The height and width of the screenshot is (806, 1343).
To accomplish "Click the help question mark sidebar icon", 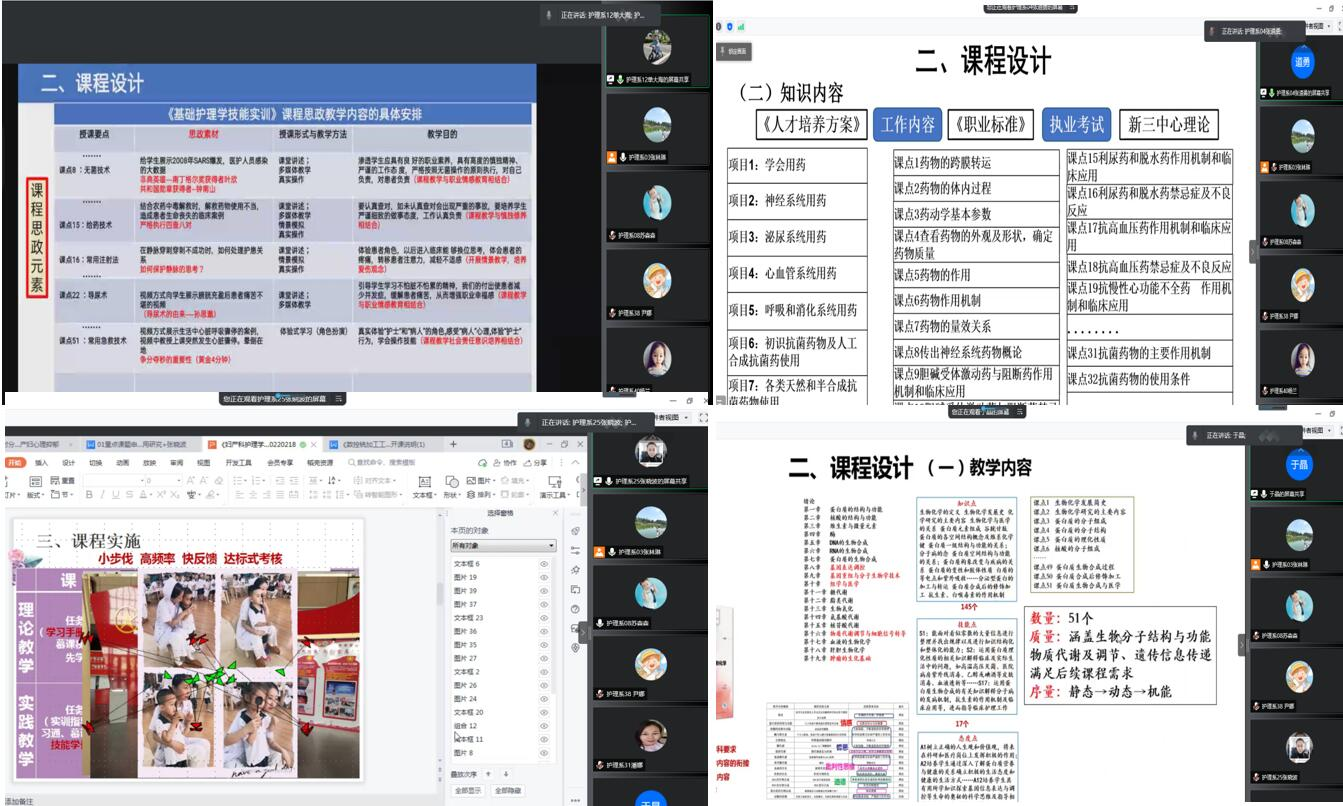I will tap(575, 609).
